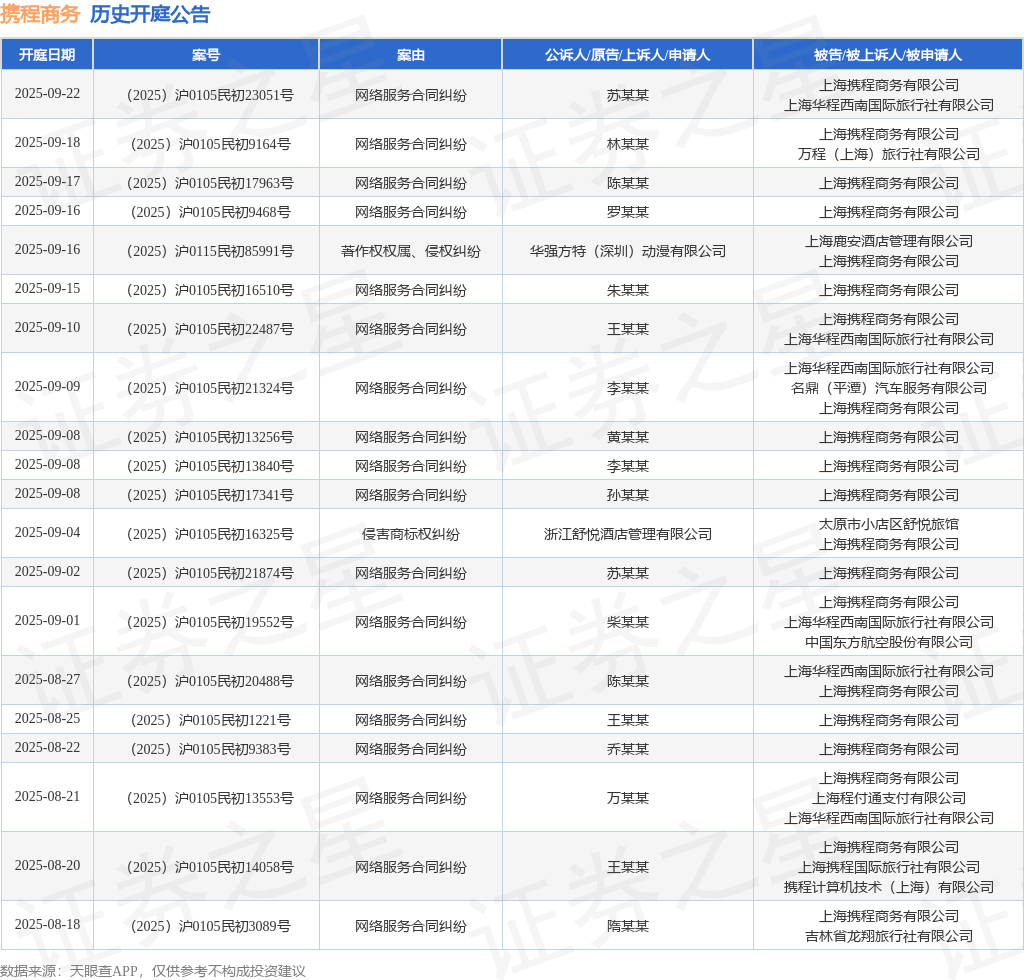
Task: Click plaintiff name 林某某
Action: pyautogui.click(x=628, y=144)
